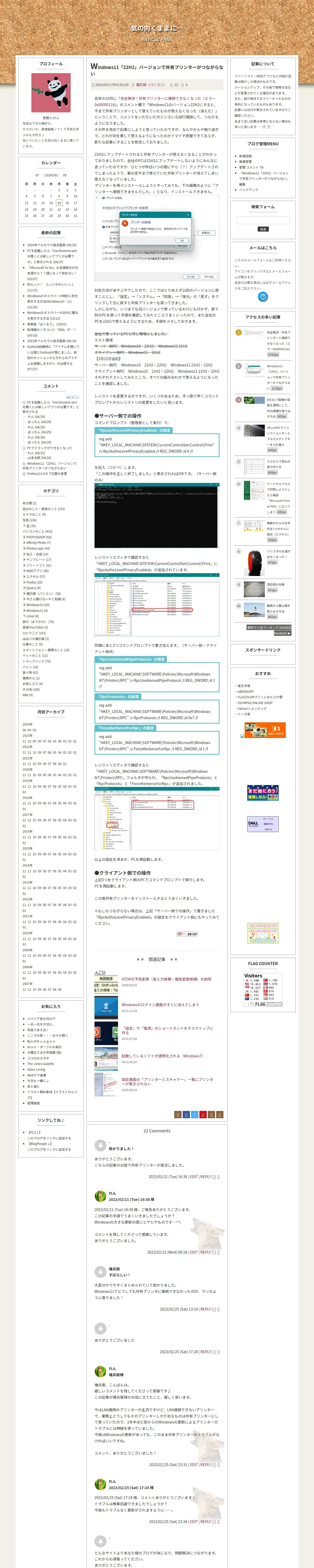Click the printer connection error screenshot image
The image size is (314, 1568).
(157, 238)
